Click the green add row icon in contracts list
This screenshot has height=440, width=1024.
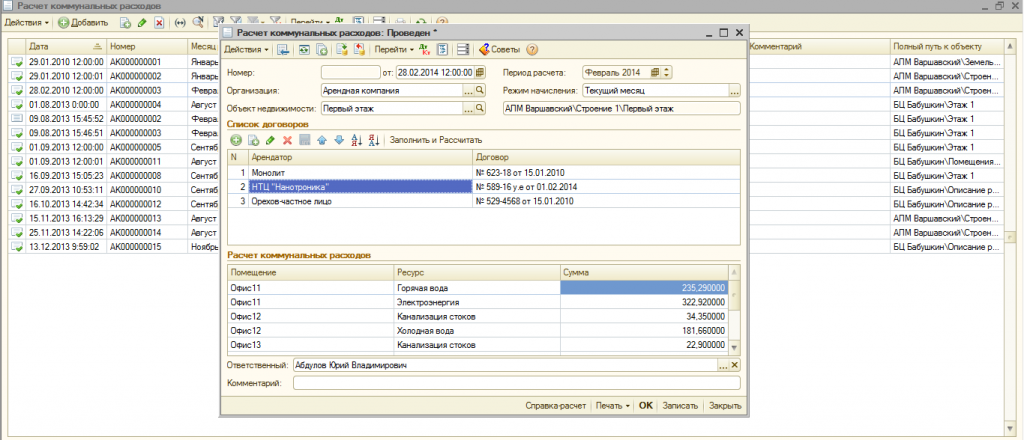pyautogui.click(x=236, y=140)
